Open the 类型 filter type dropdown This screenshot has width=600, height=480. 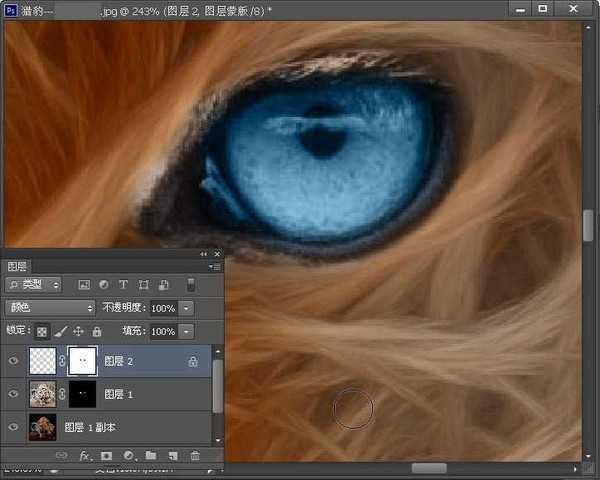click(x=34, y=285)
